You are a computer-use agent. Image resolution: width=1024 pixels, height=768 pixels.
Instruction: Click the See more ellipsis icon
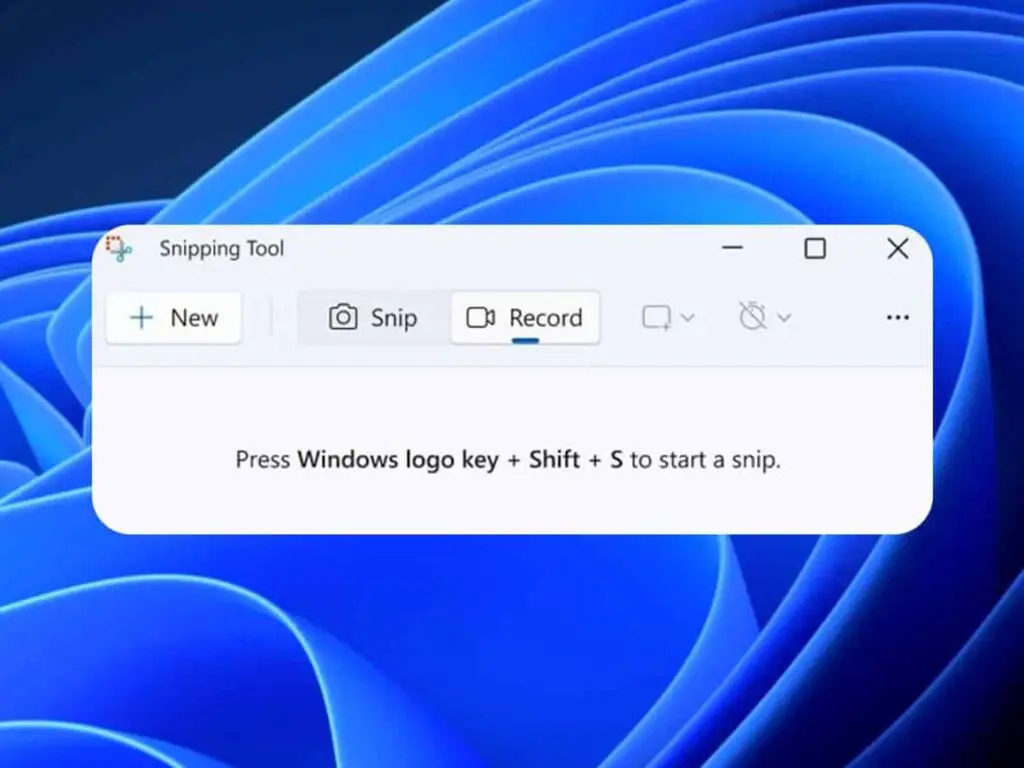[897, 317]
